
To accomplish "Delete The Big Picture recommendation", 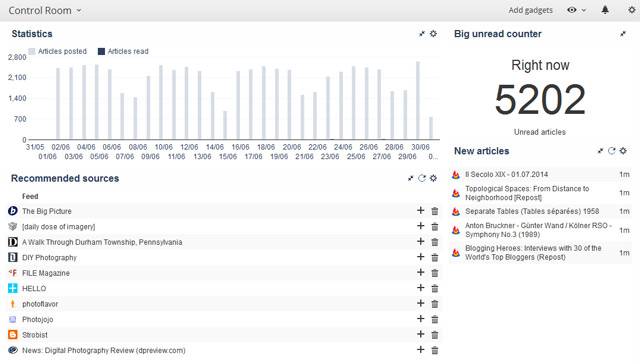I will [435, 211].
